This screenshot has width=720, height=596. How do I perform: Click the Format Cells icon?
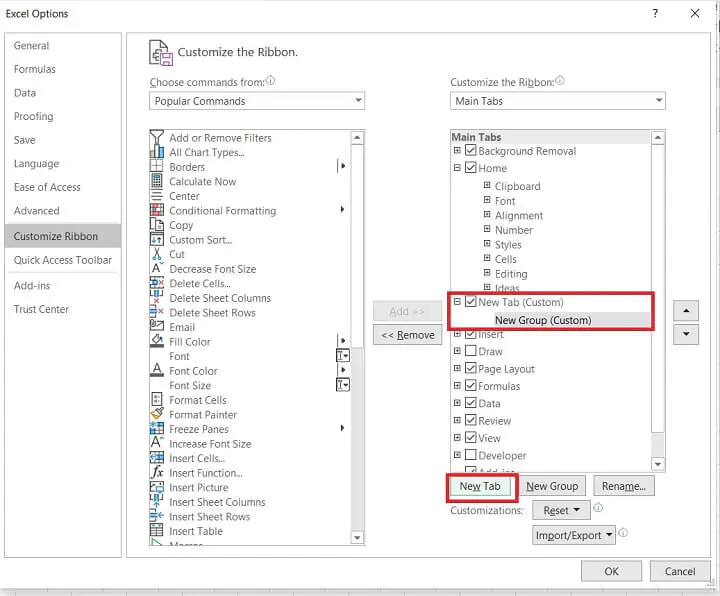(x=157, y=399)
